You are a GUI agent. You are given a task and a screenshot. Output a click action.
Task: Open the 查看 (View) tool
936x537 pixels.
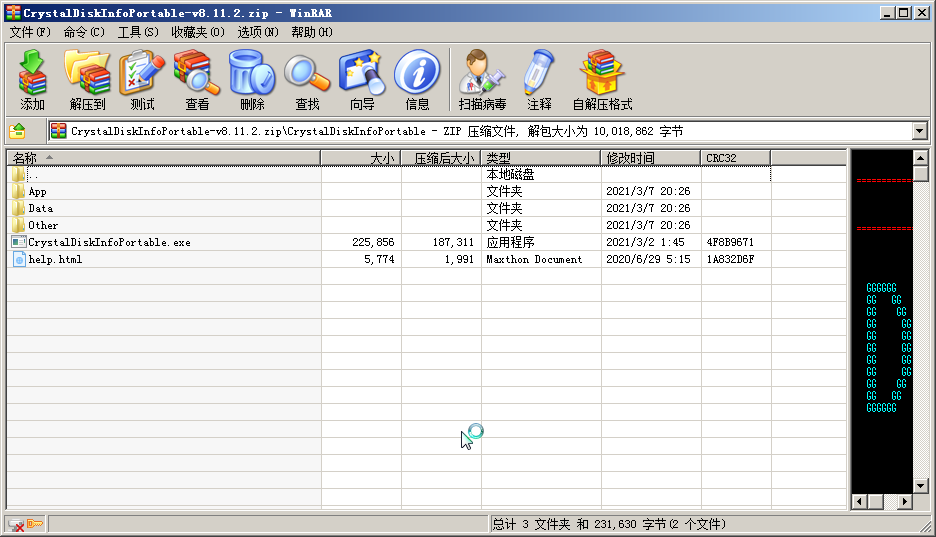(x=197, y=80)
